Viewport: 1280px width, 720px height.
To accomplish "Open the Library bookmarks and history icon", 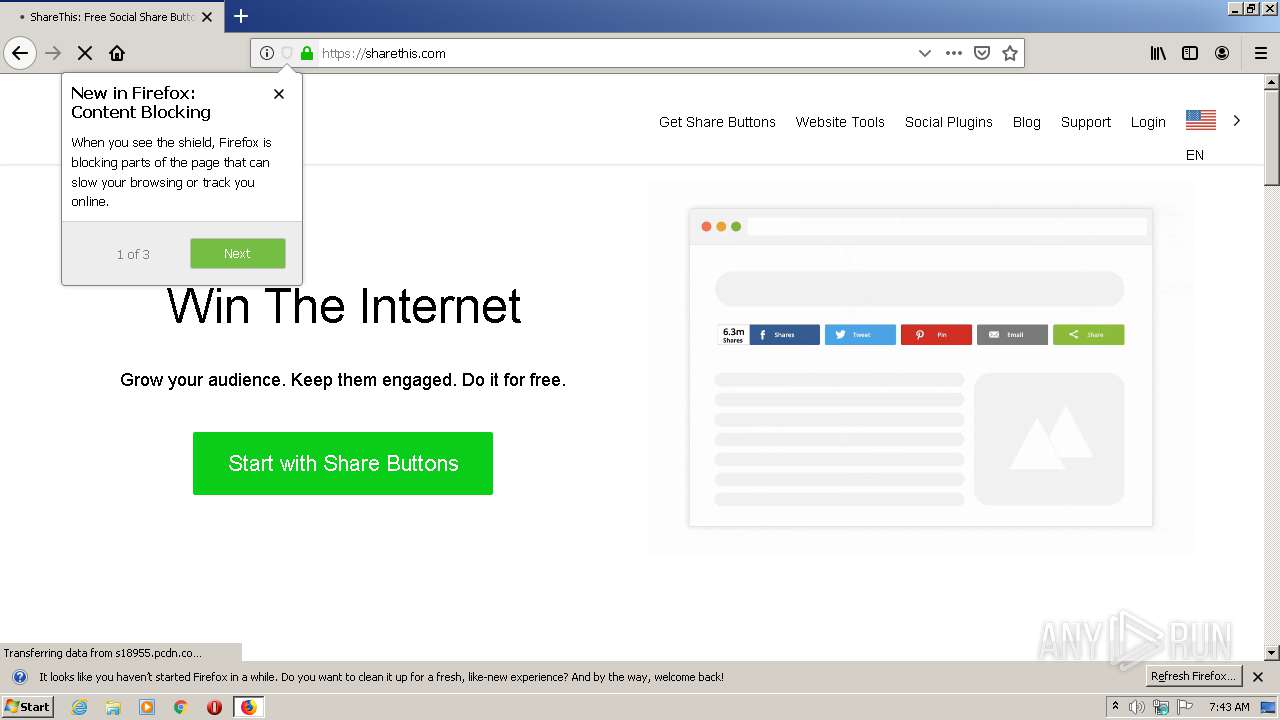I will click(1158, 53).
